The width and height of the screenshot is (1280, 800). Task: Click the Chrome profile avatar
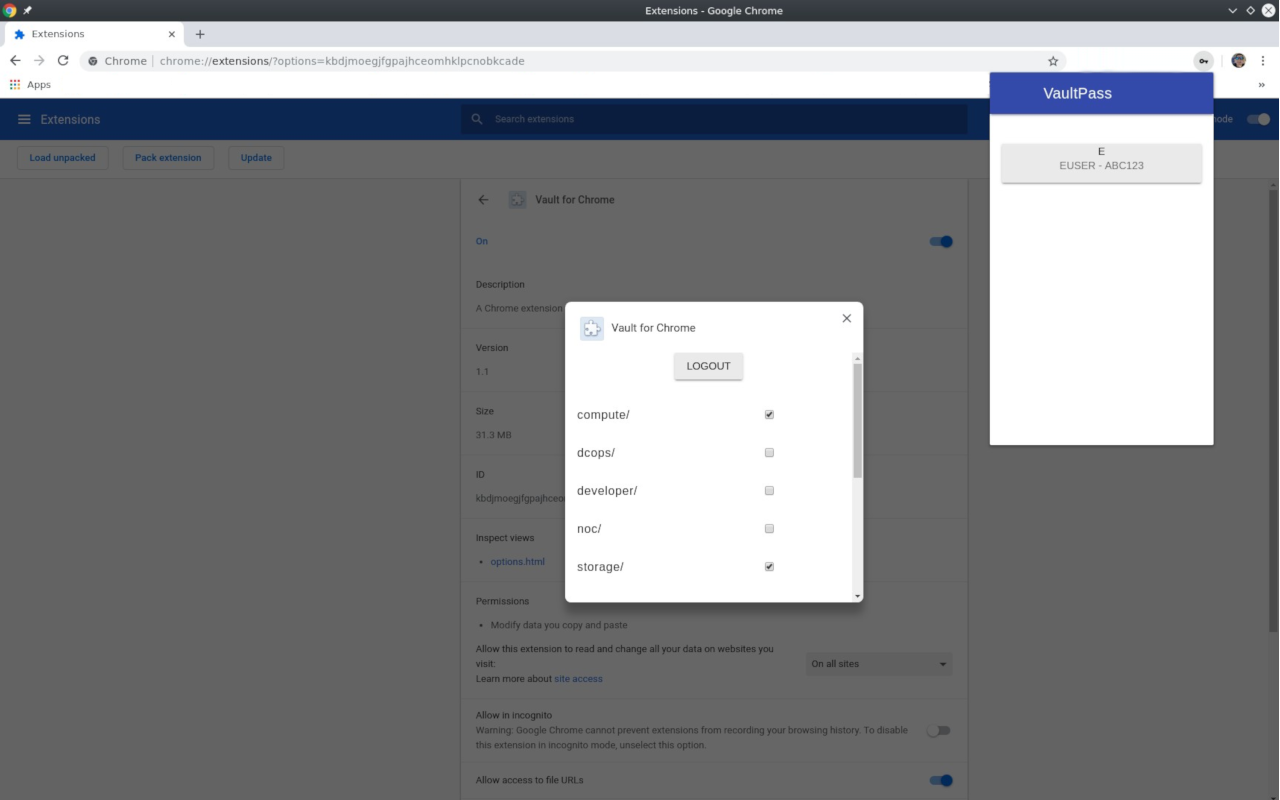[x=1238, y=60]
